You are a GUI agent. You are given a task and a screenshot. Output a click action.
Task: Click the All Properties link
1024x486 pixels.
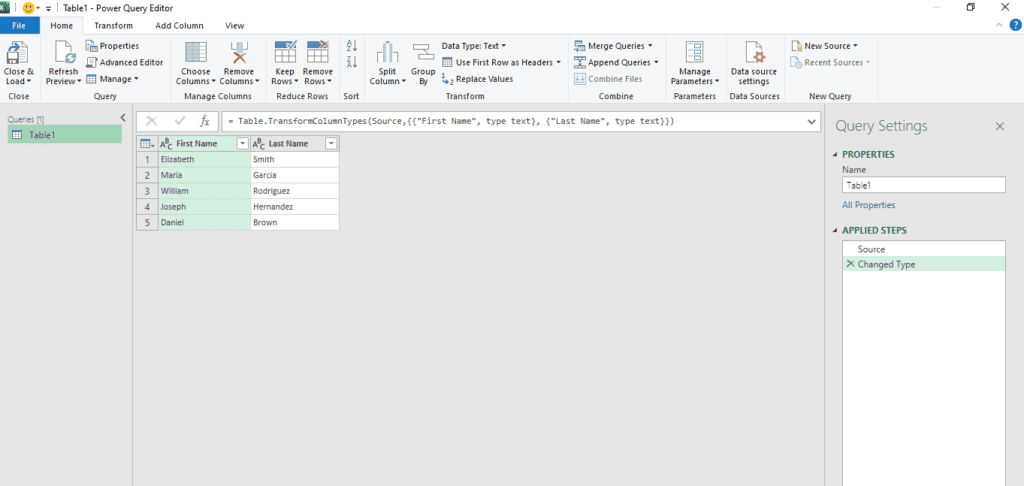pyautogui.click(x=868, y=205)
